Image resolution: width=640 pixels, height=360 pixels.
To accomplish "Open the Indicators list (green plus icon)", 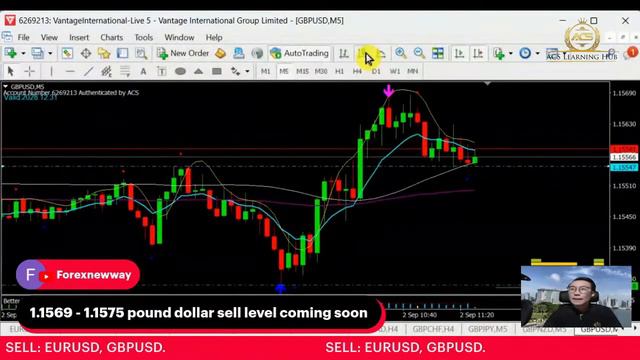I will point(499,53).
